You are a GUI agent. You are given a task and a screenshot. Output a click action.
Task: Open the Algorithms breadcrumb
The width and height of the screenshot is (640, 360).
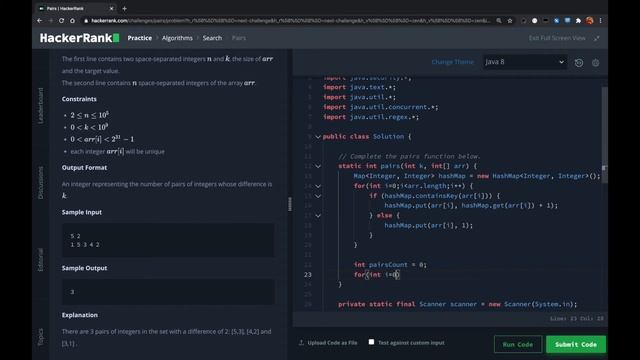pos(177,38)
